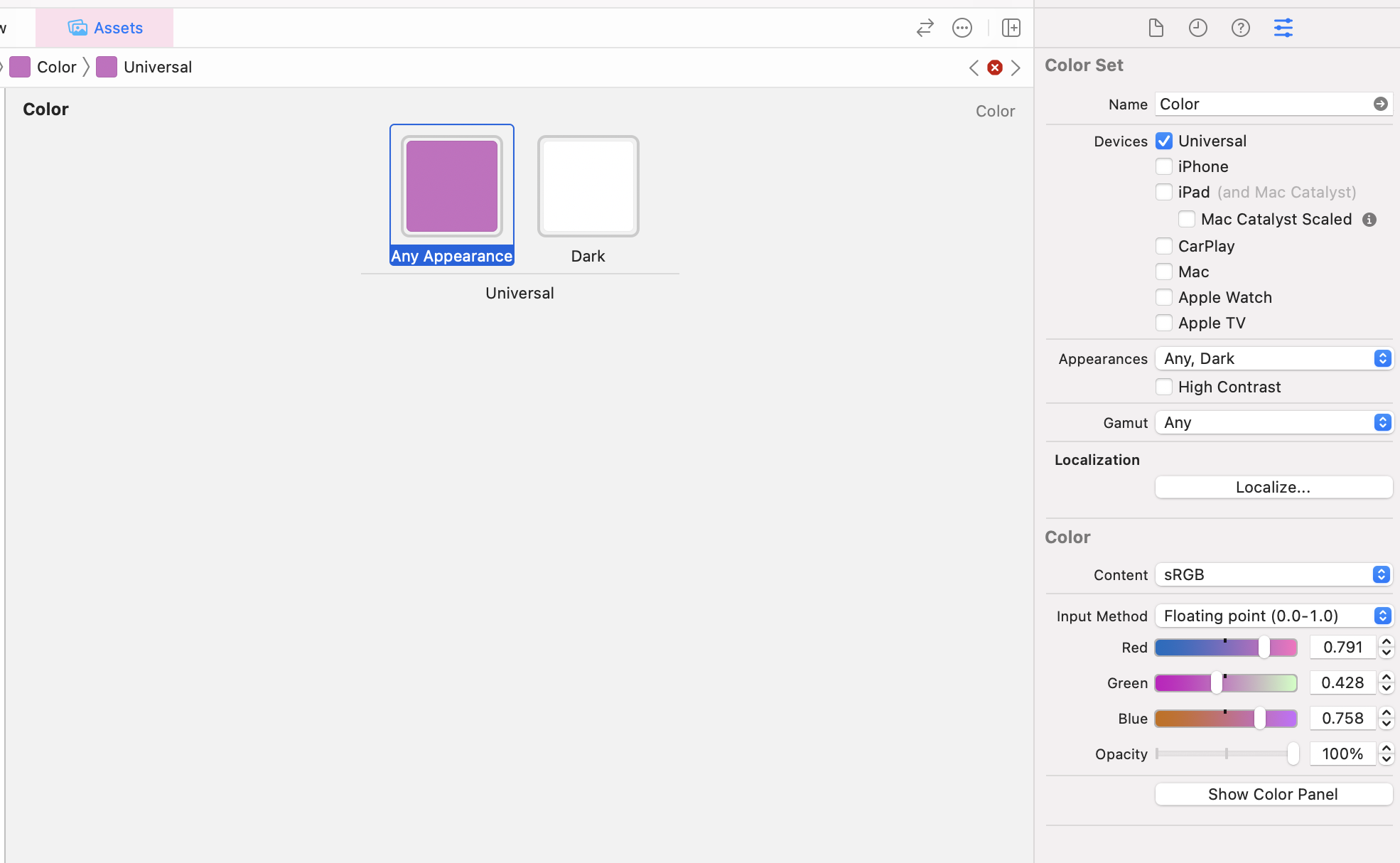1400x863 pixels.
Task: Open the File inspector icon
Action: pos(1156,28)
